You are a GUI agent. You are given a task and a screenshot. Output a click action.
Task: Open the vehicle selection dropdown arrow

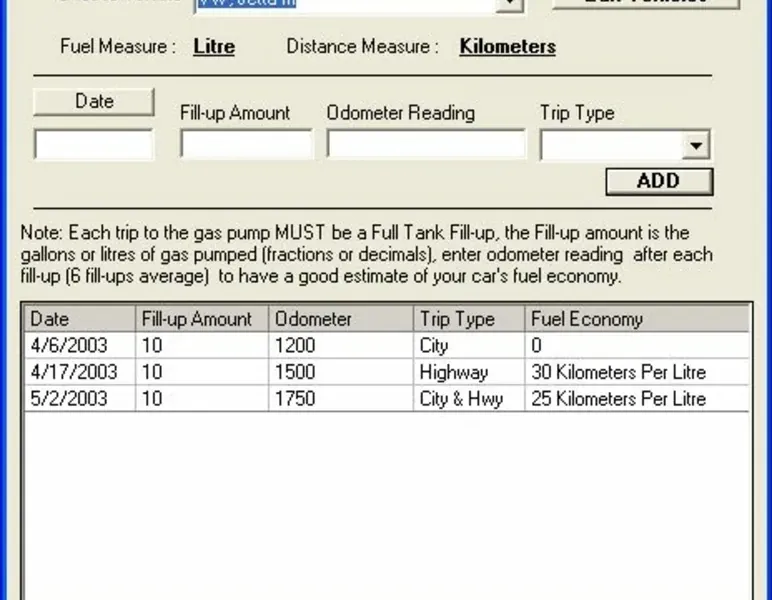[511, 5]
